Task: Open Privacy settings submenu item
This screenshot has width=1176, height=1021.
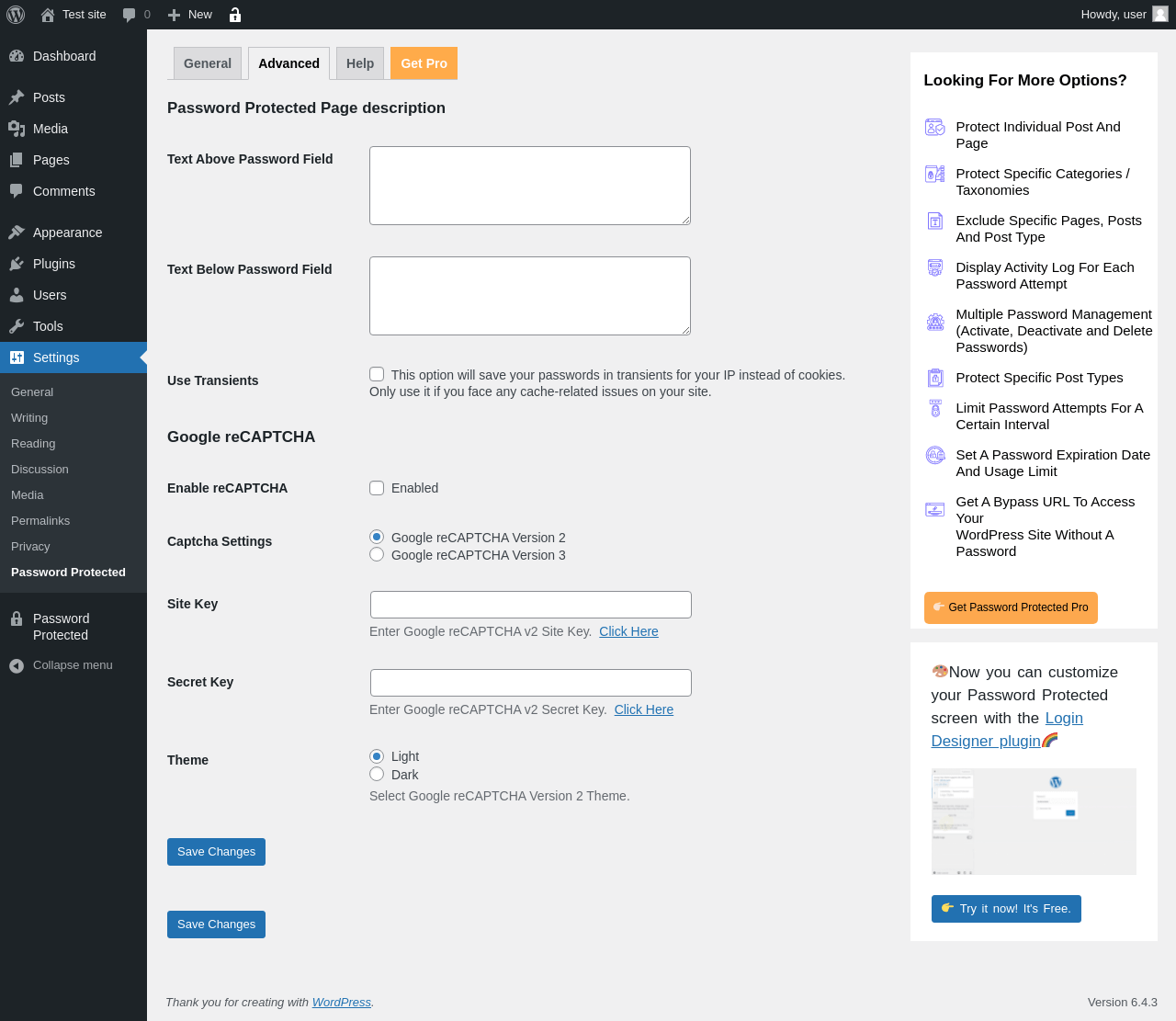Action: point(30,547)
